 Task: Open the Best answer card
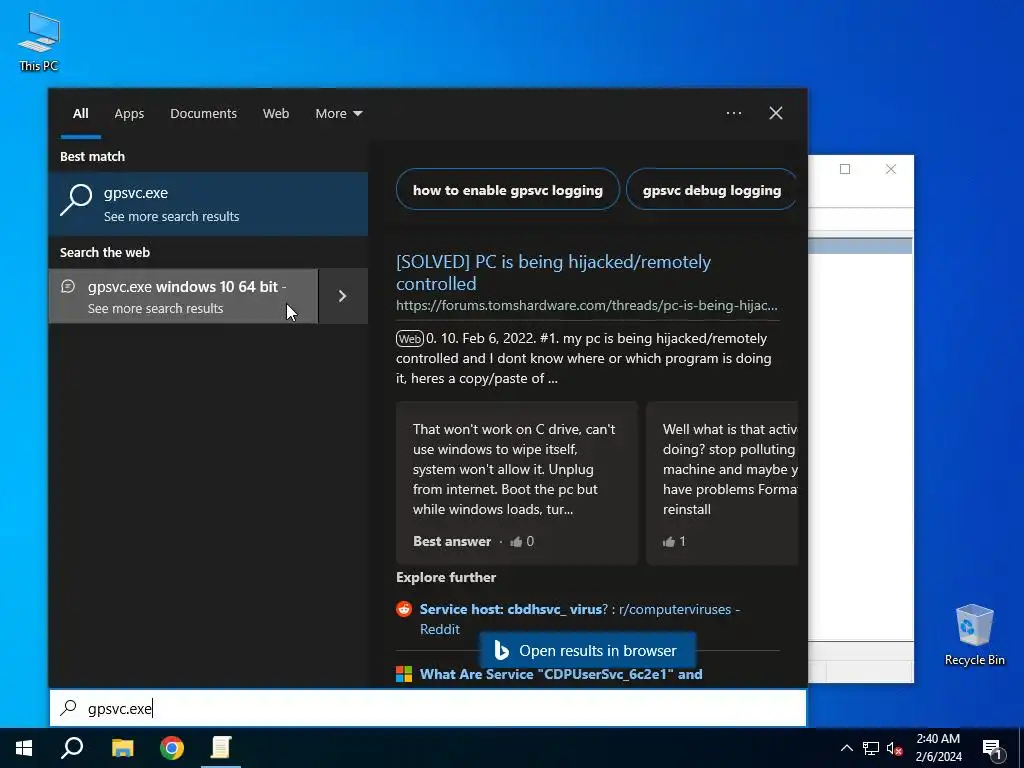point(517,483)
